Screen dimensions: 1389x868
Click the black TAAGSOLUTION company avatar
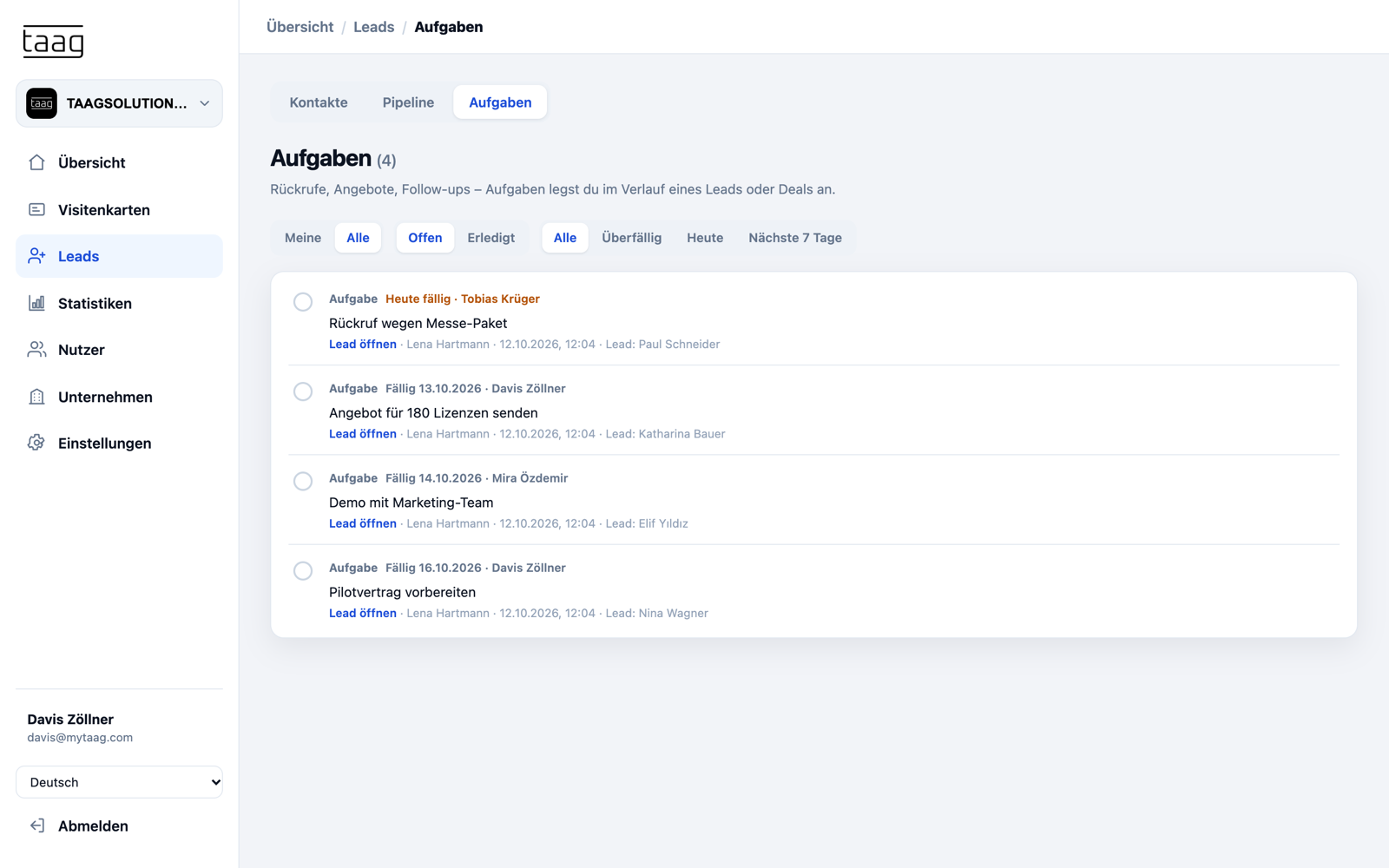(x=42, y=103)
